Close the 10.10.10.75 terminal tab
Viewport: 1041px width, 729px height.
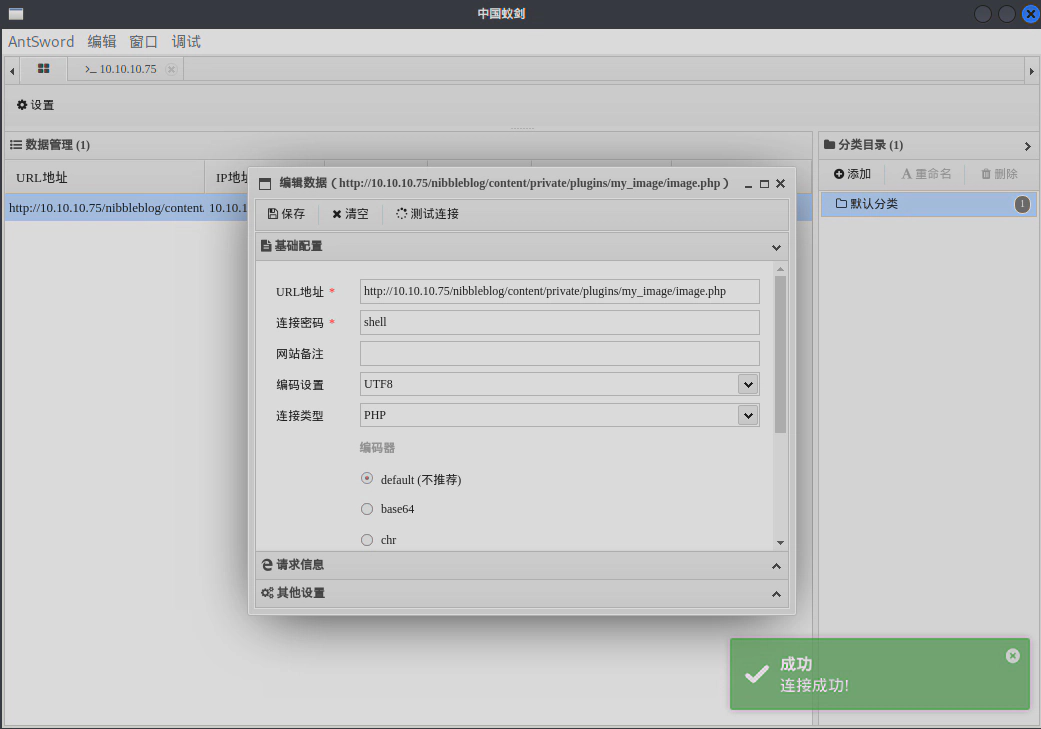pyautogui.click(x=171, y=69)
